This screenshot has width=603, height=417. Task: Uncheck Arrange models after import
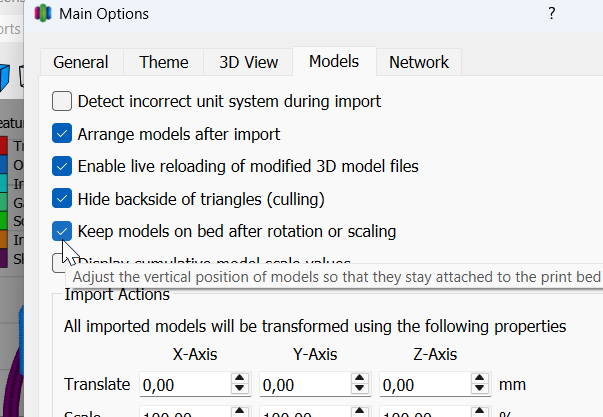[62, 133]
